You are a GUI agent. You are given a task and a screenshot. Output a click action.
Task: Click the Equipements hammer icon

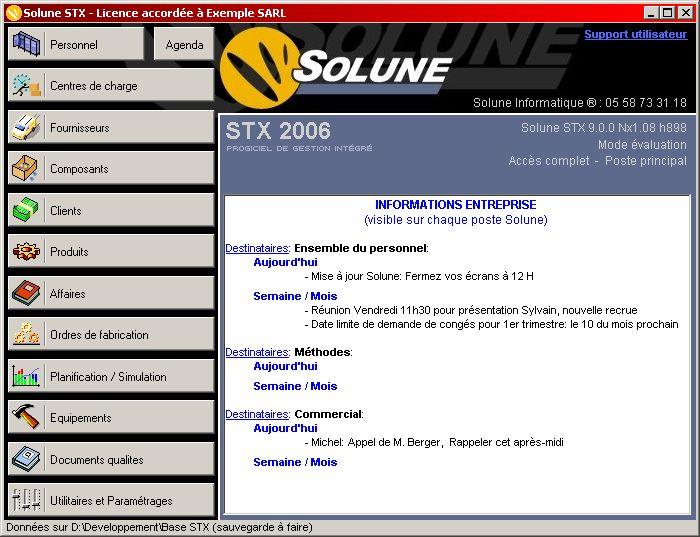[26, 417]
